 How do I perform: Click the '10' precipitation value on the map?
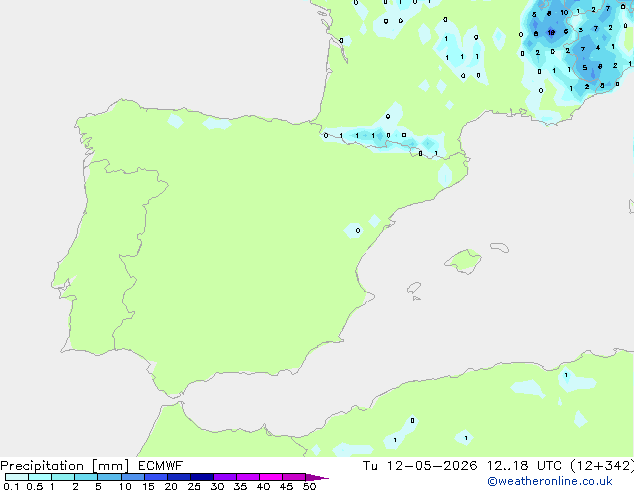tap(564, 13)
